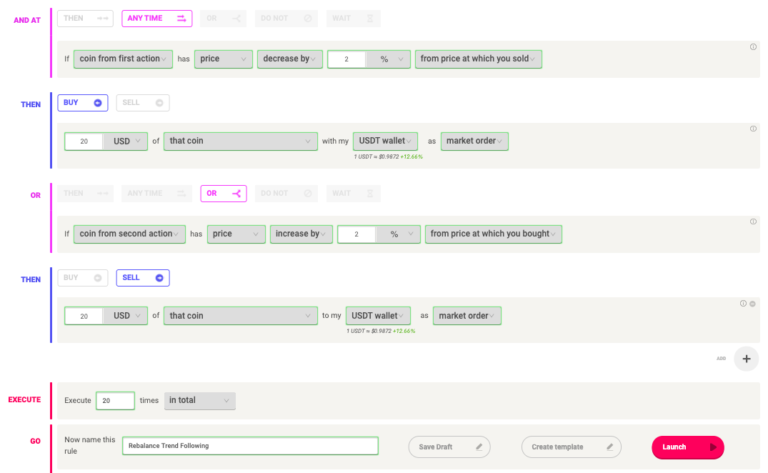Choose DO NOT operator in the AND AT row
The height and width of the screenshot is (473, 768).
(286, 19)
